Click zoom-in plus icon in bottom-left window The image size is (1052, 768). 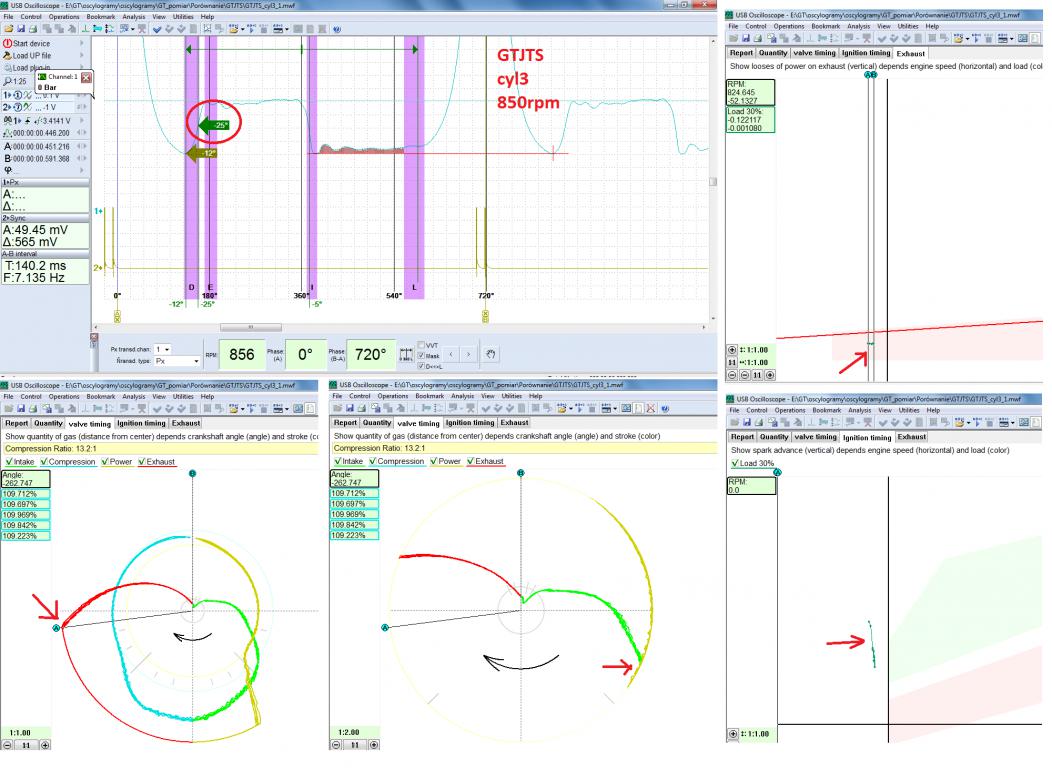(x=45, y=745)
